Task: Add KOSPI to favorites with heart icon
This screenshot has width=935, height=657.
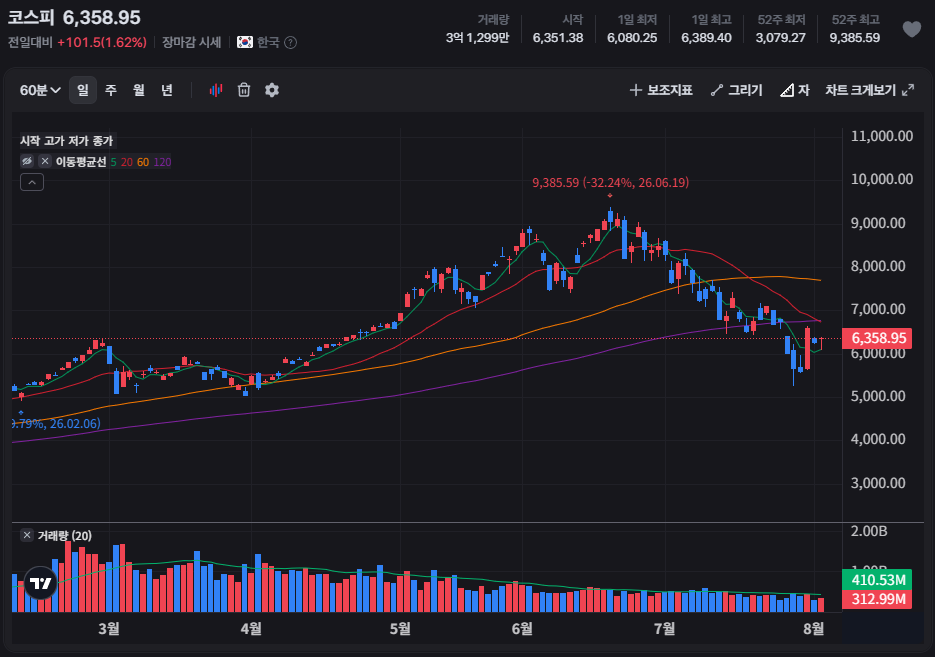Action: pos(911,29)
